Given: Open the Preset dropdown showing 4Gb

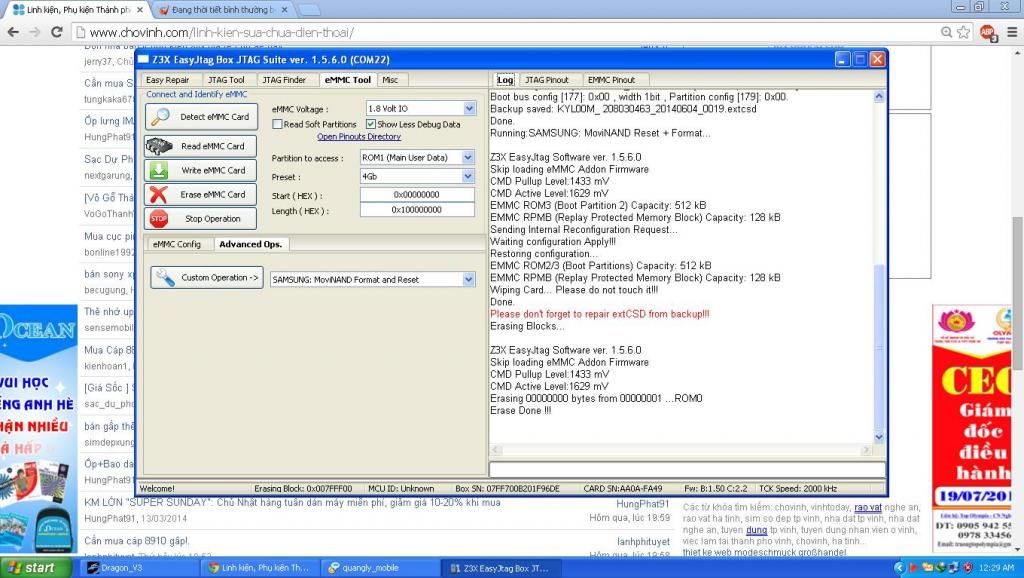Looking at the screenshot, I should coord(468,176).
